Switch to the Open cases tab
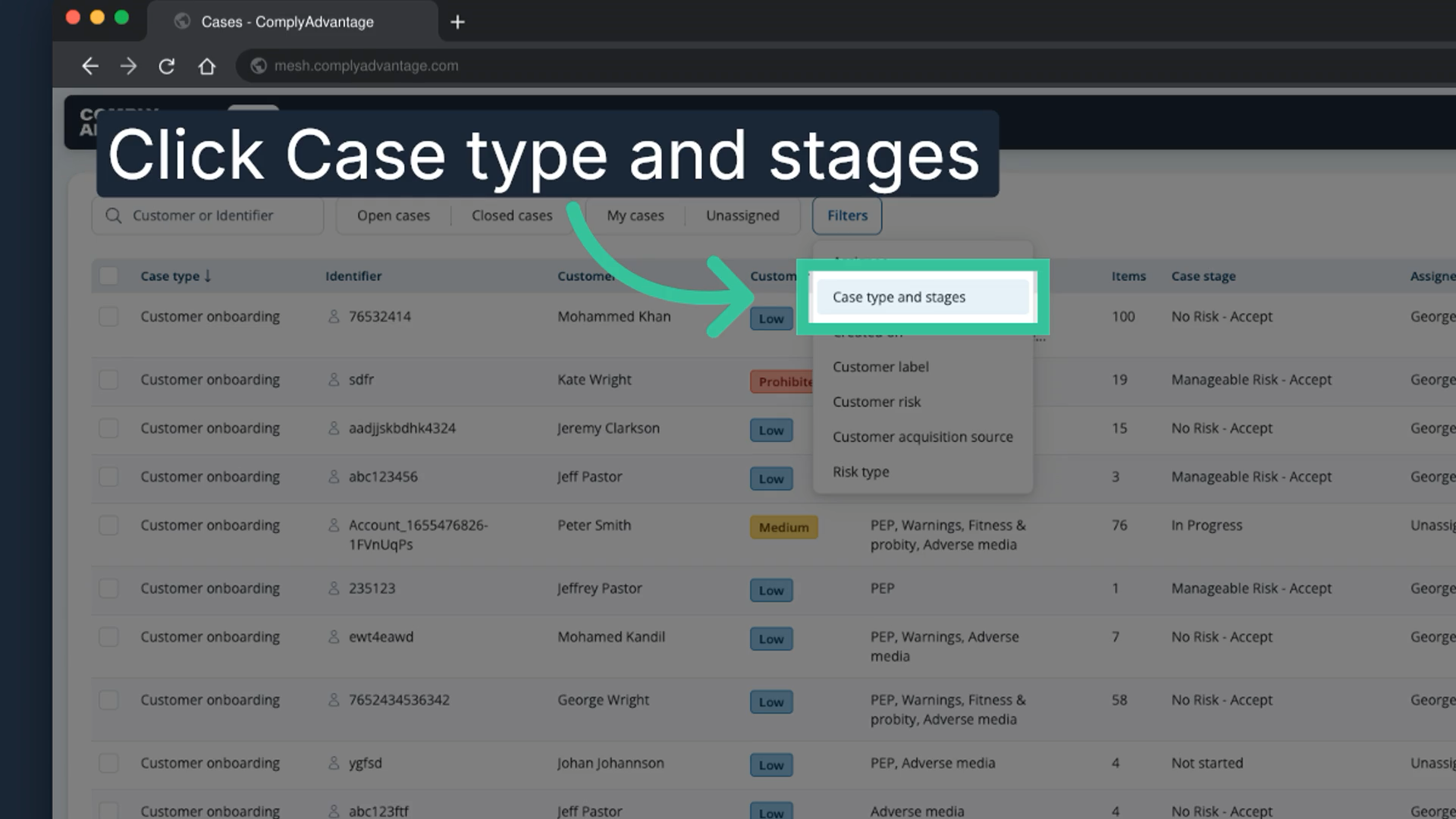The image size is (1456, 819). pos(394,215)
